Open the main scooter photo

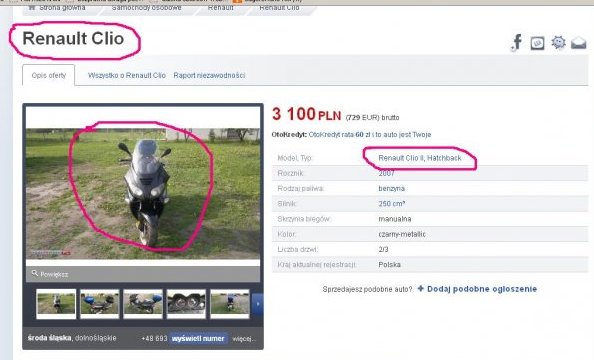click(x=143, y=194)
